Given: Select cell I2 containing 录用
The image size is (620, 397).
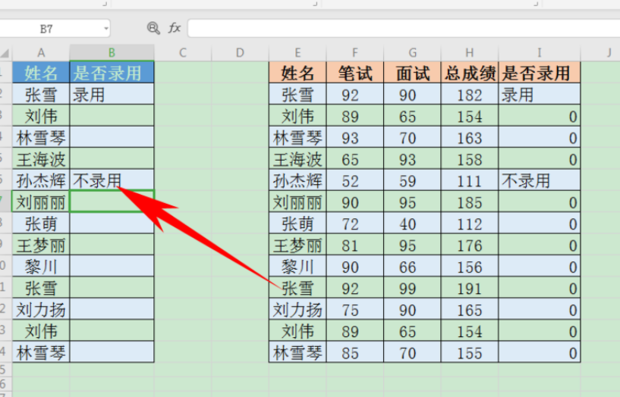Looking at the screenshot, I should pos(539,94).
